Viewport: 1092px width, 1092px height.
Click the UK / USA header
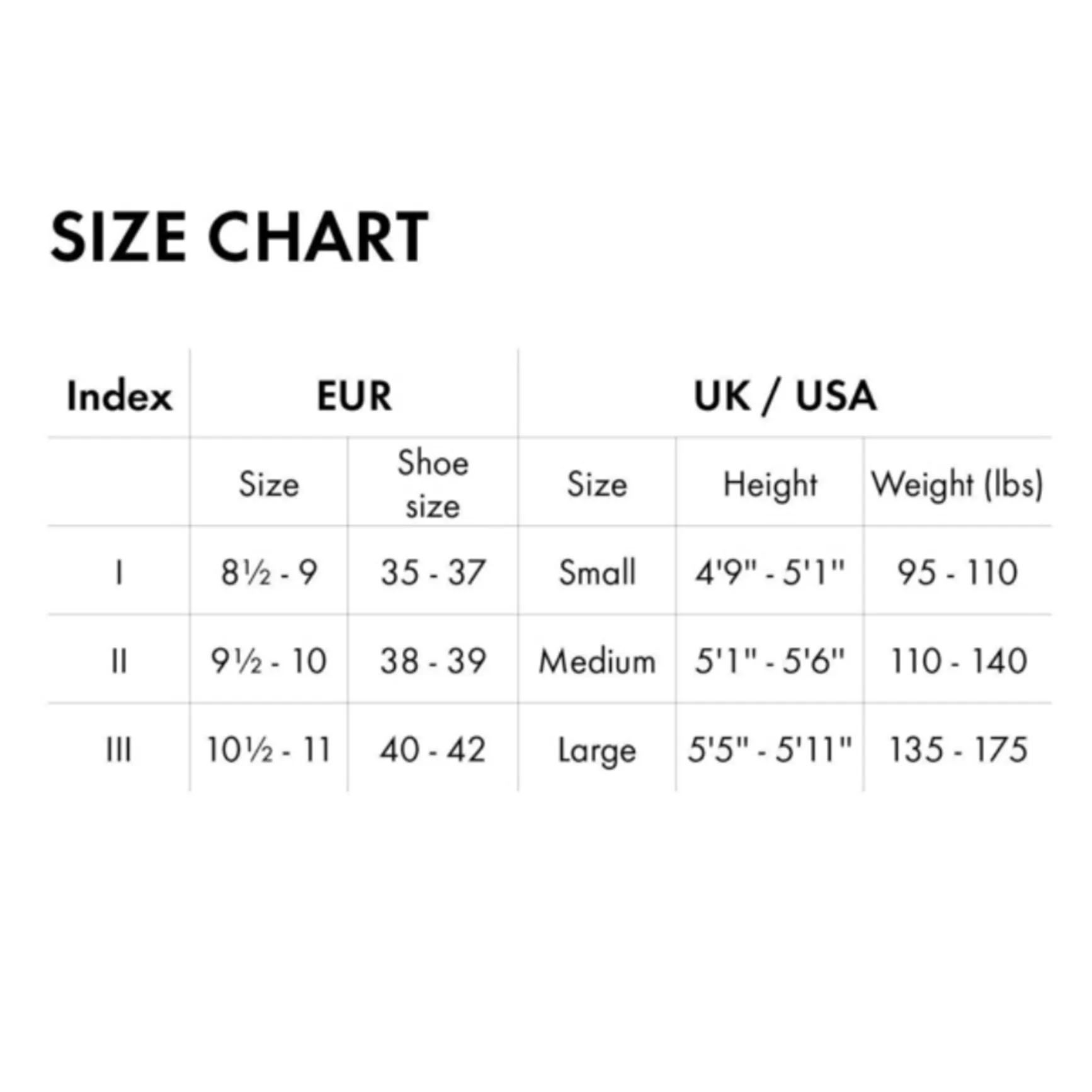click(x=785, y=396)
